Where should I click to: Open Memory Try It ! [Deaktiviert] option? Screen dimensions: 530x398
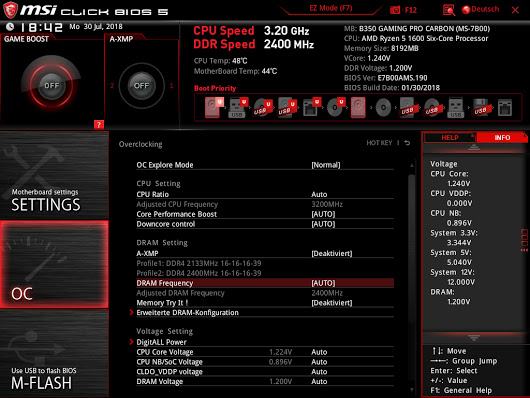point(265,303)
